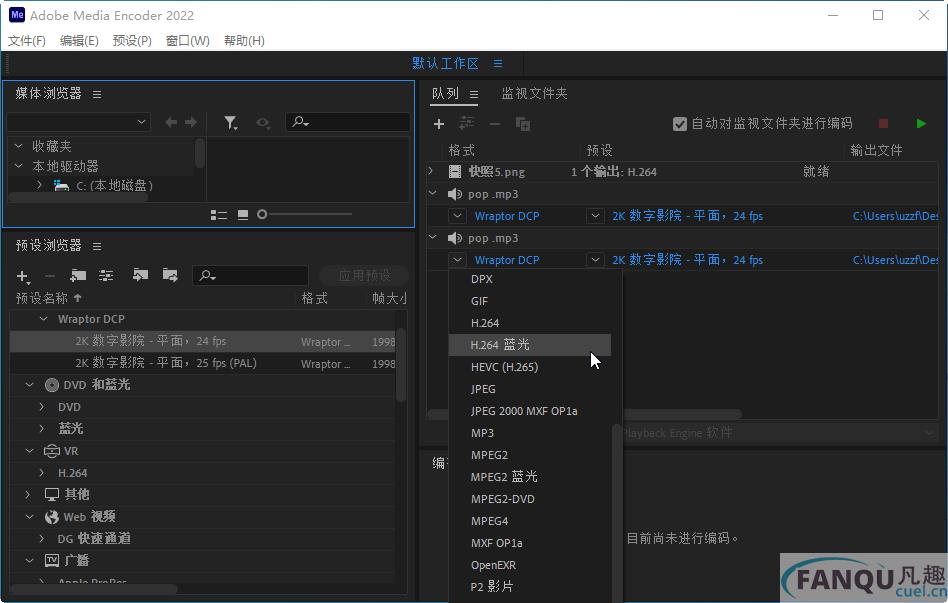Collapse the Wraptor DCP preset group

pos(44,319)
